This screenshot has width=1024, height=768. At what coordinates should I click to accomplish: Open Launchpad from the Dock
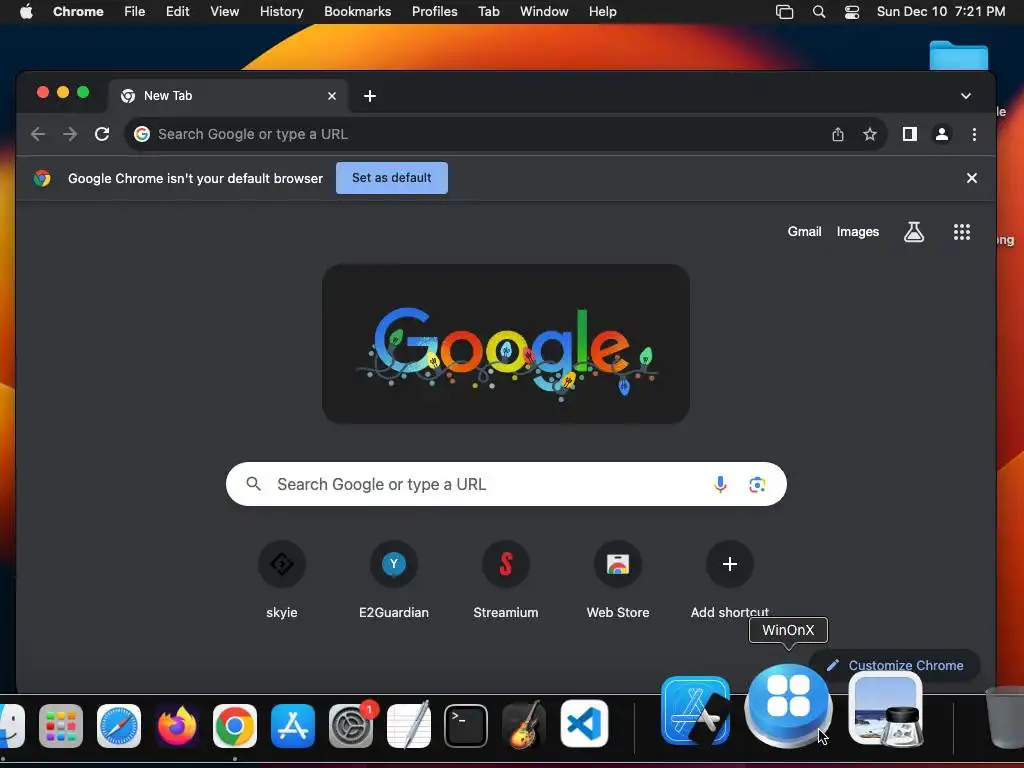(x=61, y=726)
